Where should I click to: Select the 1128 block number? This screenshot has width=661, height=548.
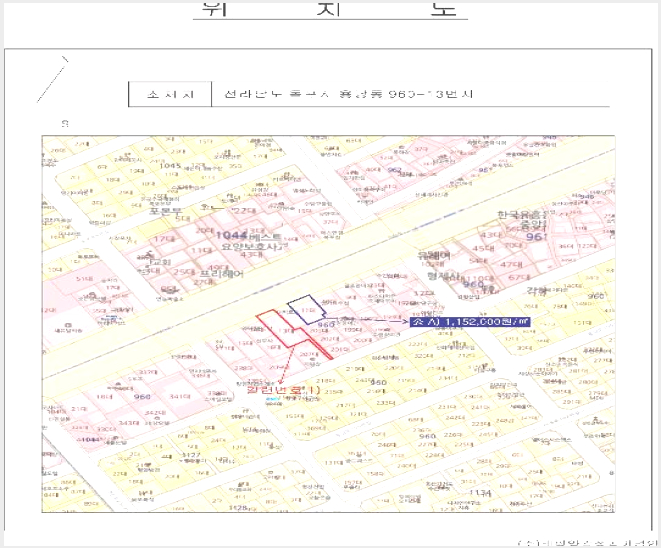[x=238, y=508]
